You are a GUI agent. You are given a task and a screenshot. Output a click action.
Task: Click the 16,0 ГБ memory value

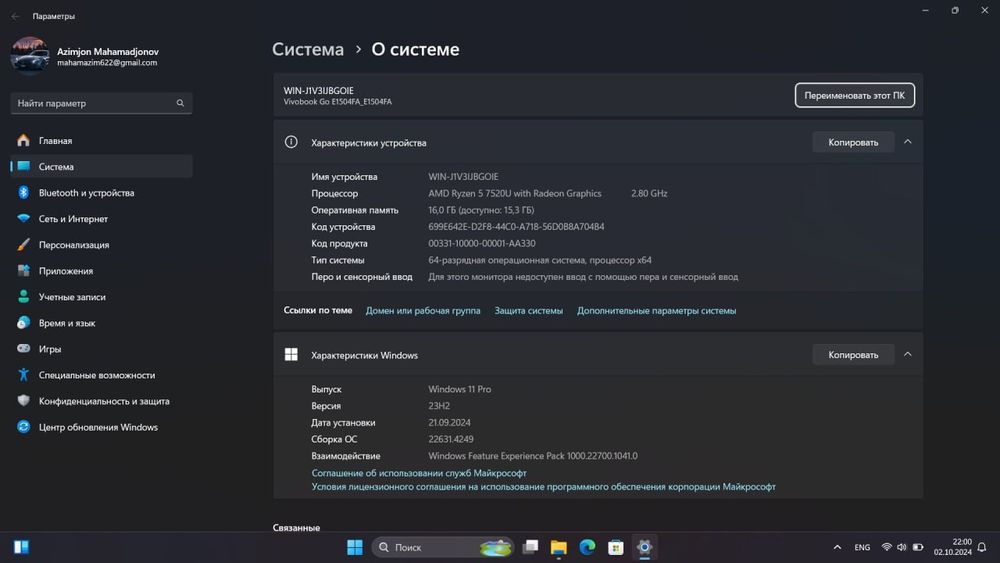pyautogui.click(x=481, y=210)
